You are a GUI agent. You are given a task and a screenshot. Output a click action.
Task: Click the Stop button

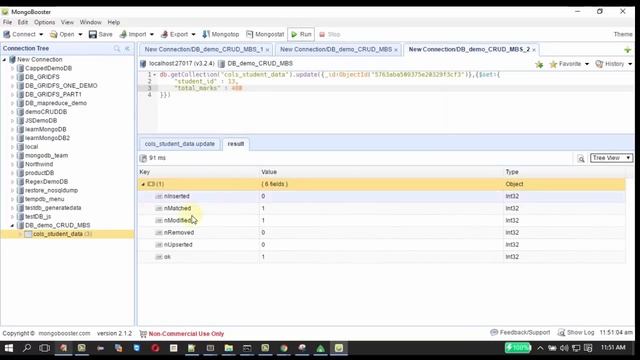[x=330, y=34]
